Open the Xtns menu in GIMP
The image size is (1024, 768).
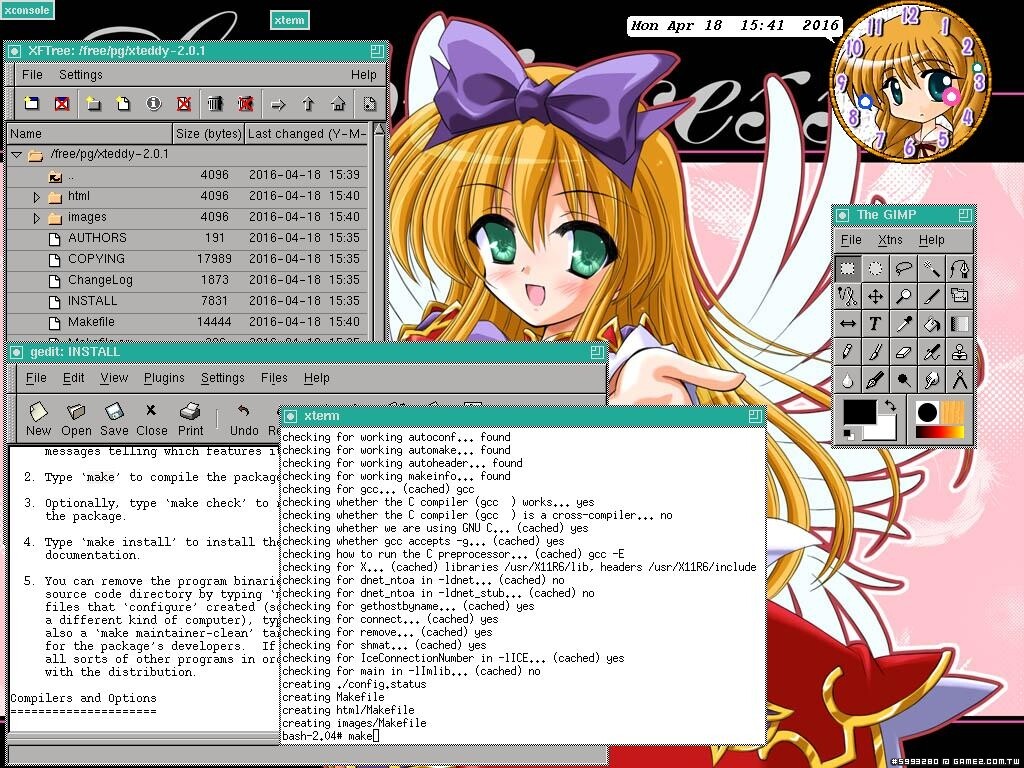point(889,240)
